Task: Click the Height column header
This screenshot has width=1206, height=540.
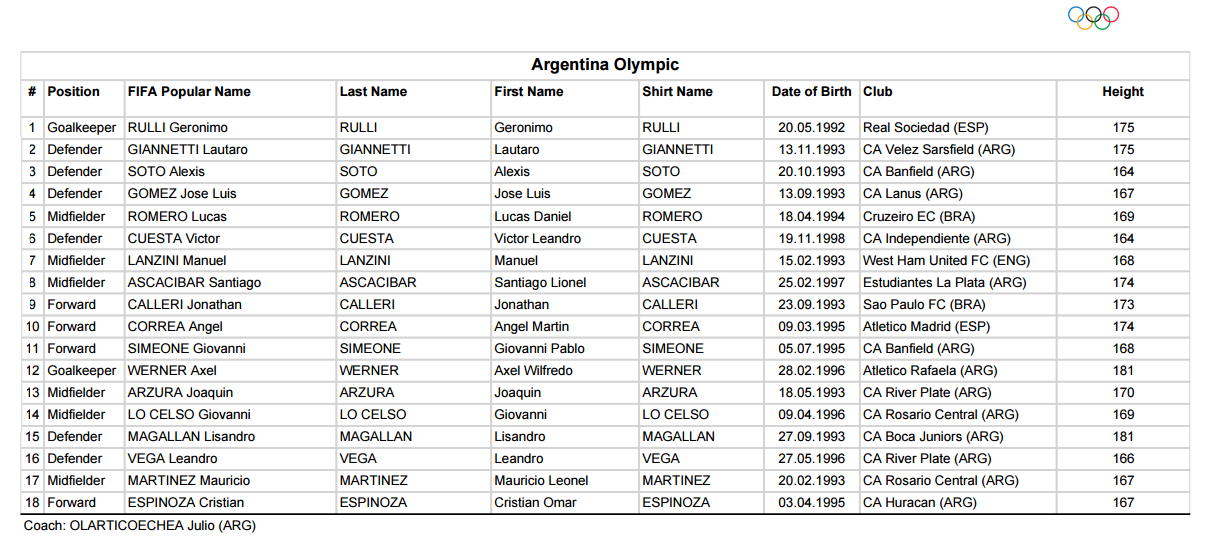Action: pyautogui.click(x=1123, y=91)
